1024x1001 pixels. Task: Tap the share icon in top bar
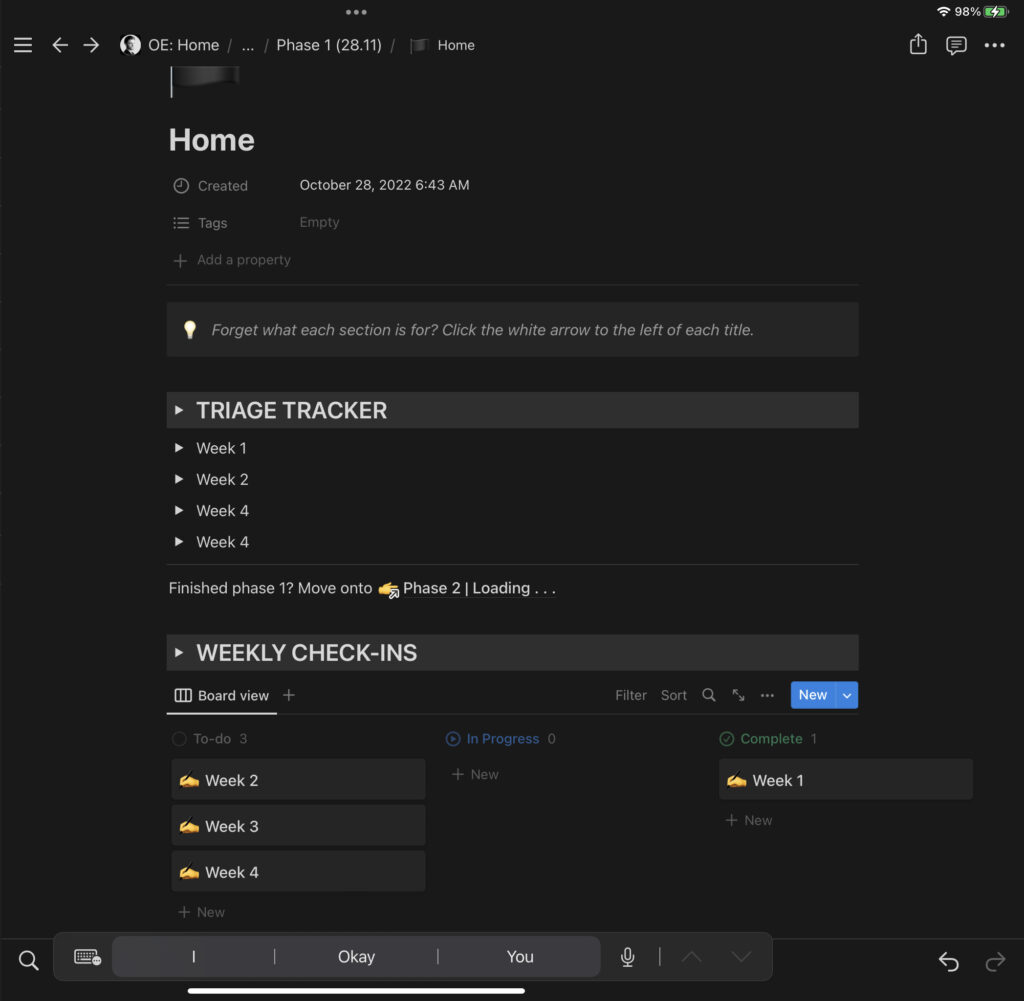918,45
